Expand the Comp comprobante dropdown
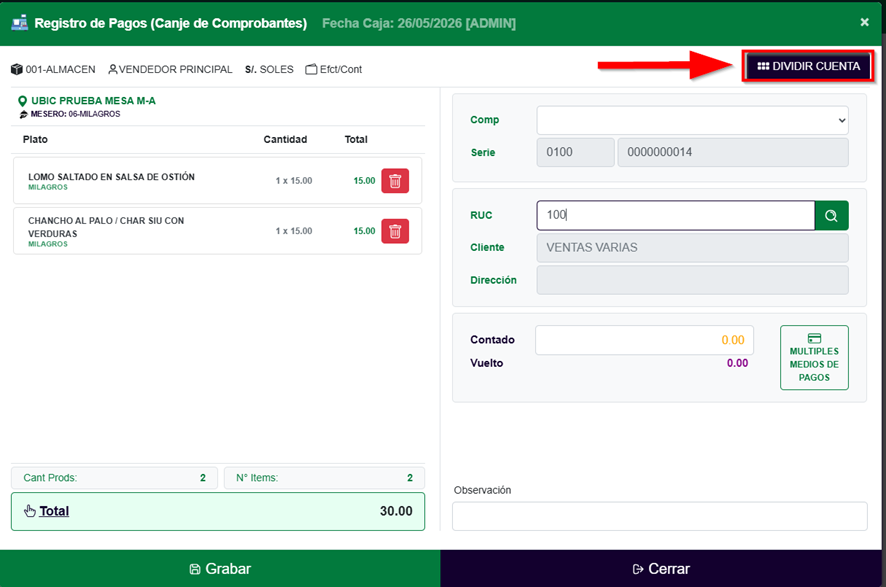The height and width of the screenshot is (587, 886). pos(692,120)
